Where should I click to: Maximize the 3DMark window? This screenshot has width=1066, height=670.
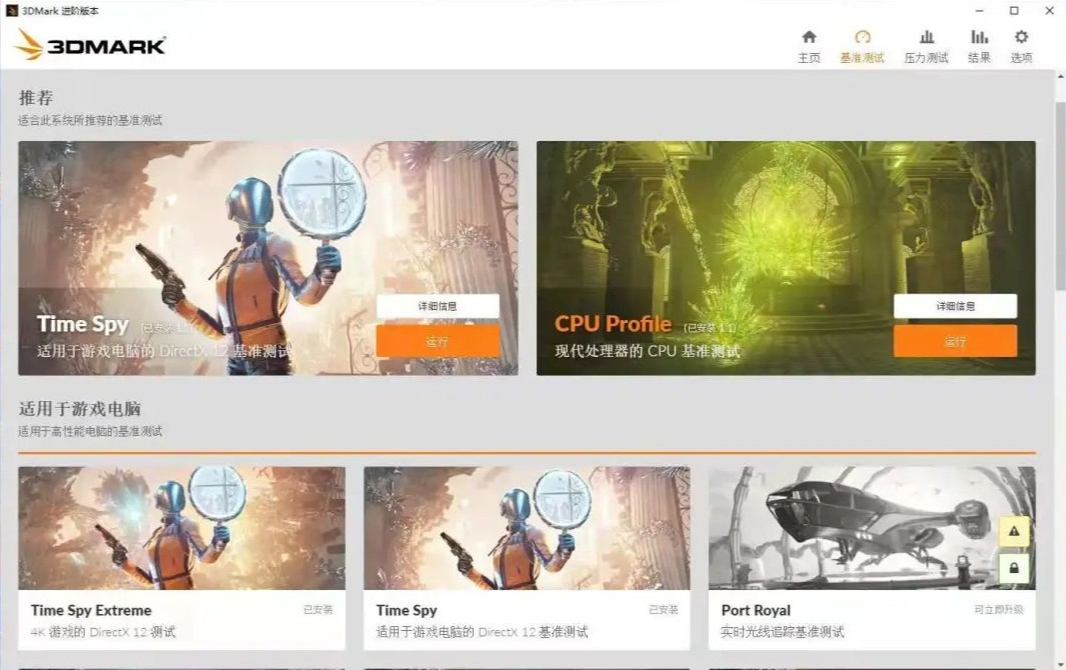point(1014,11)
